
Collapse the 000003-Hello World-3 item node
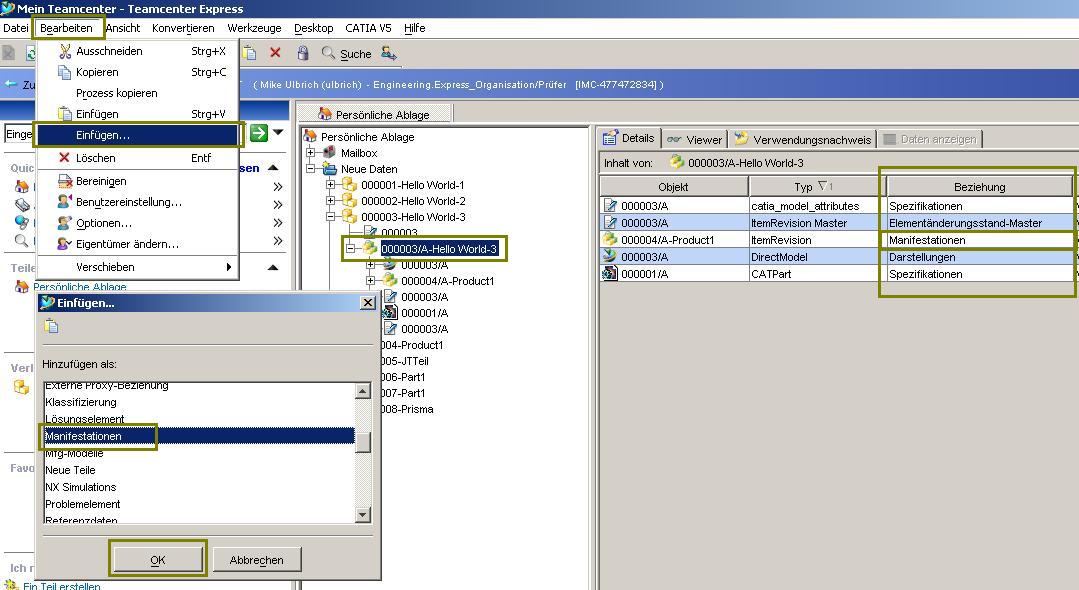[x=330, y=216]
